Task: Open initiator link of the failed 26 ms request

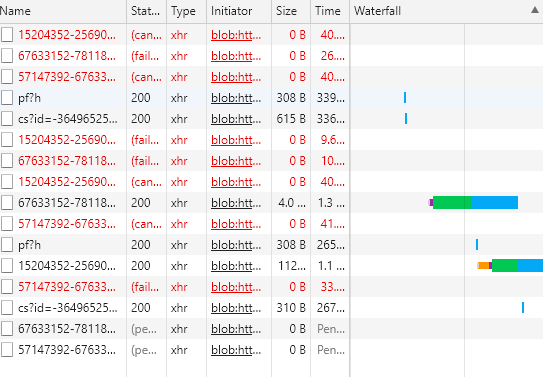Action: pos(236,56)
